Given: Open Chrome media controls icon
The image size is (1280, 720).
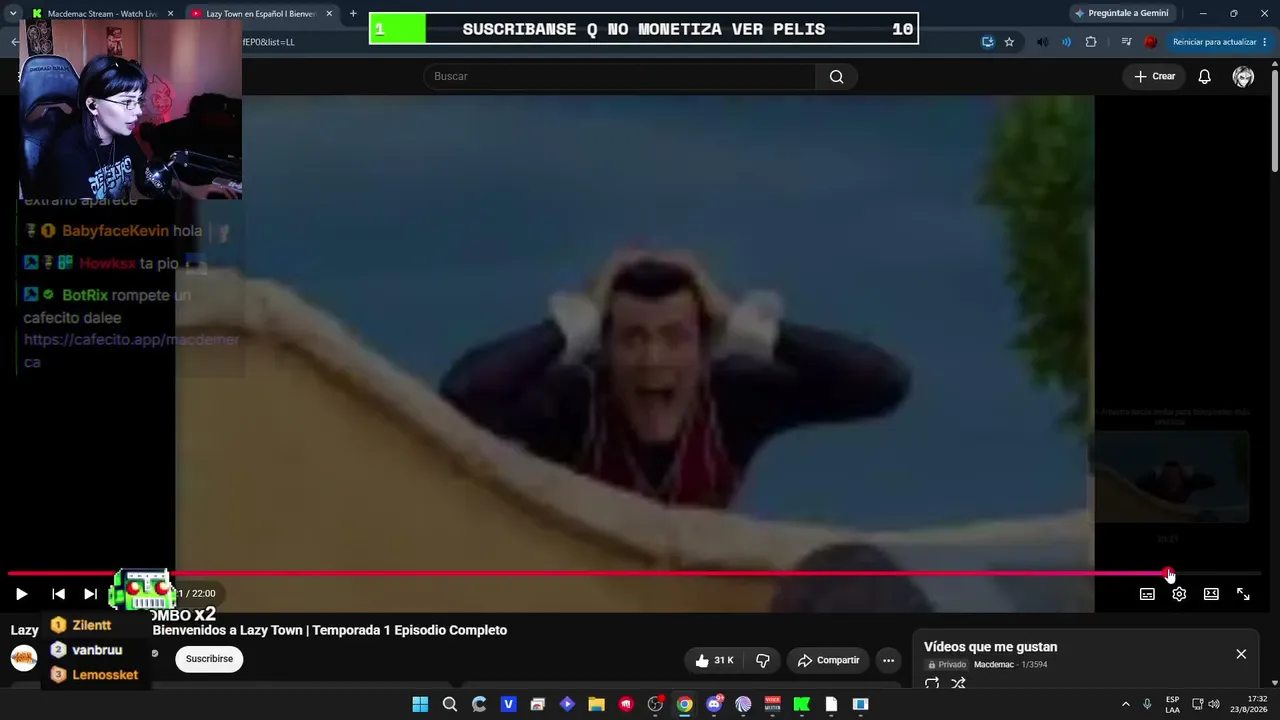Looking at the screenshot, I should pos(1127,42).
